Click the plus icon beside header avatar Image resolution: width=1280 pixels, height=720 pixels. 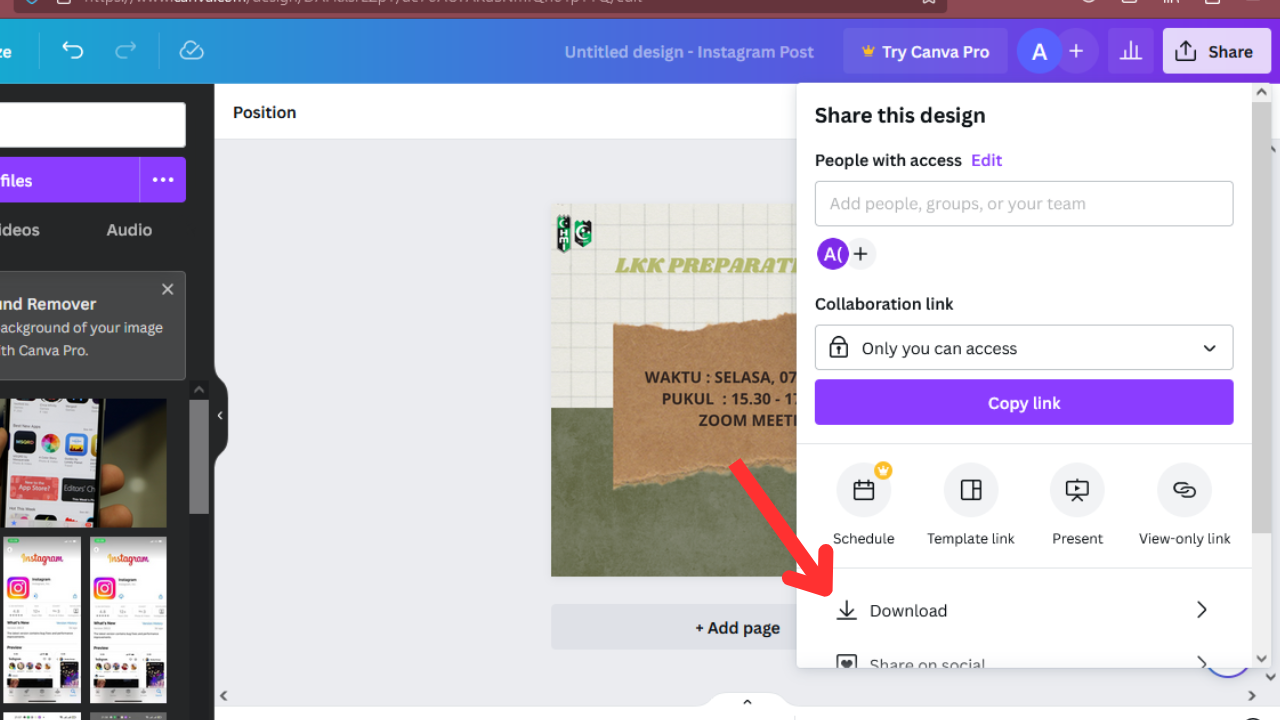pos(1076,51)
